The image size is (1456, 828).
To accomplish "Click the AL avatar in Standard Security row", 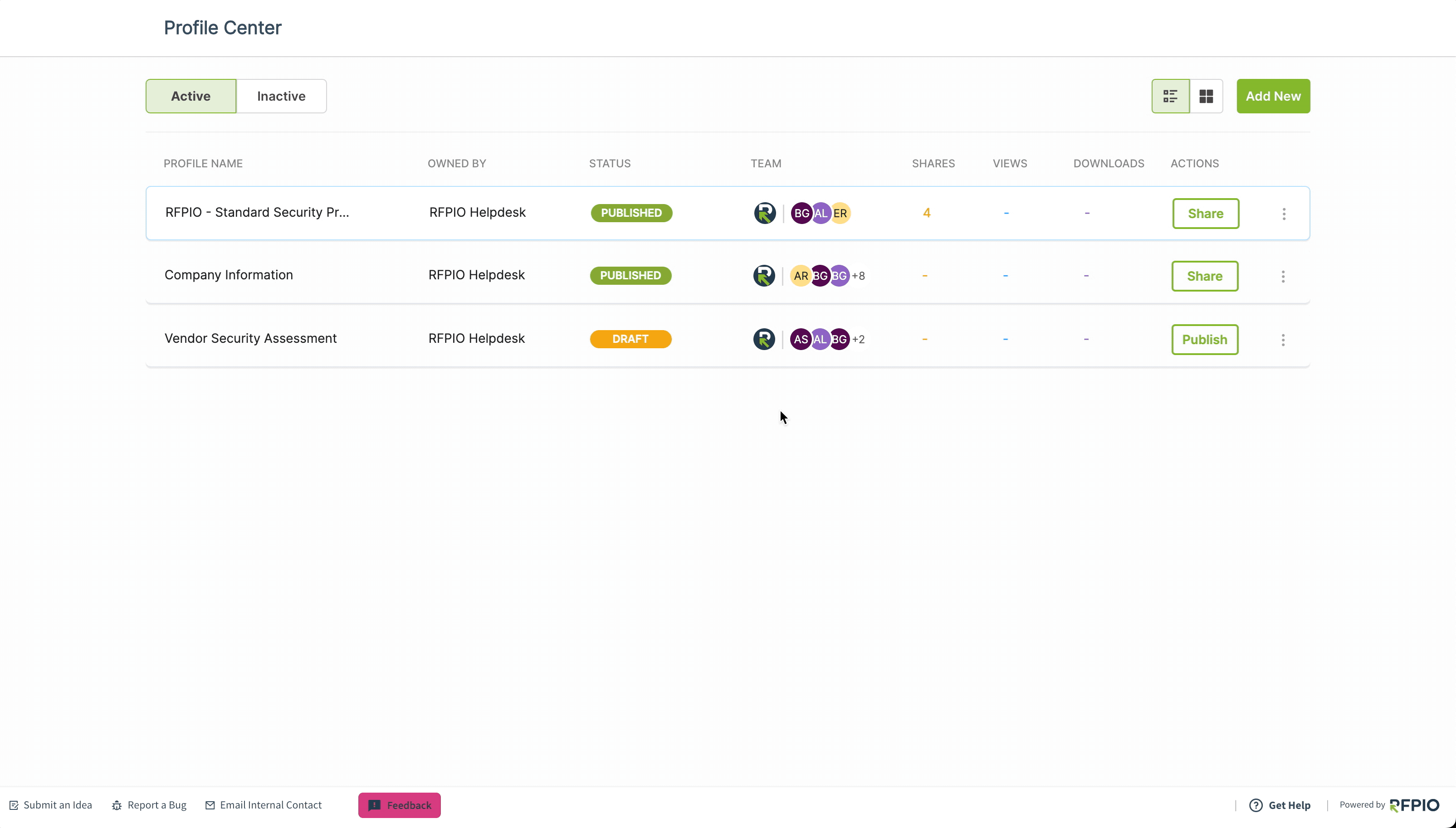I will [x=821, y=213].
